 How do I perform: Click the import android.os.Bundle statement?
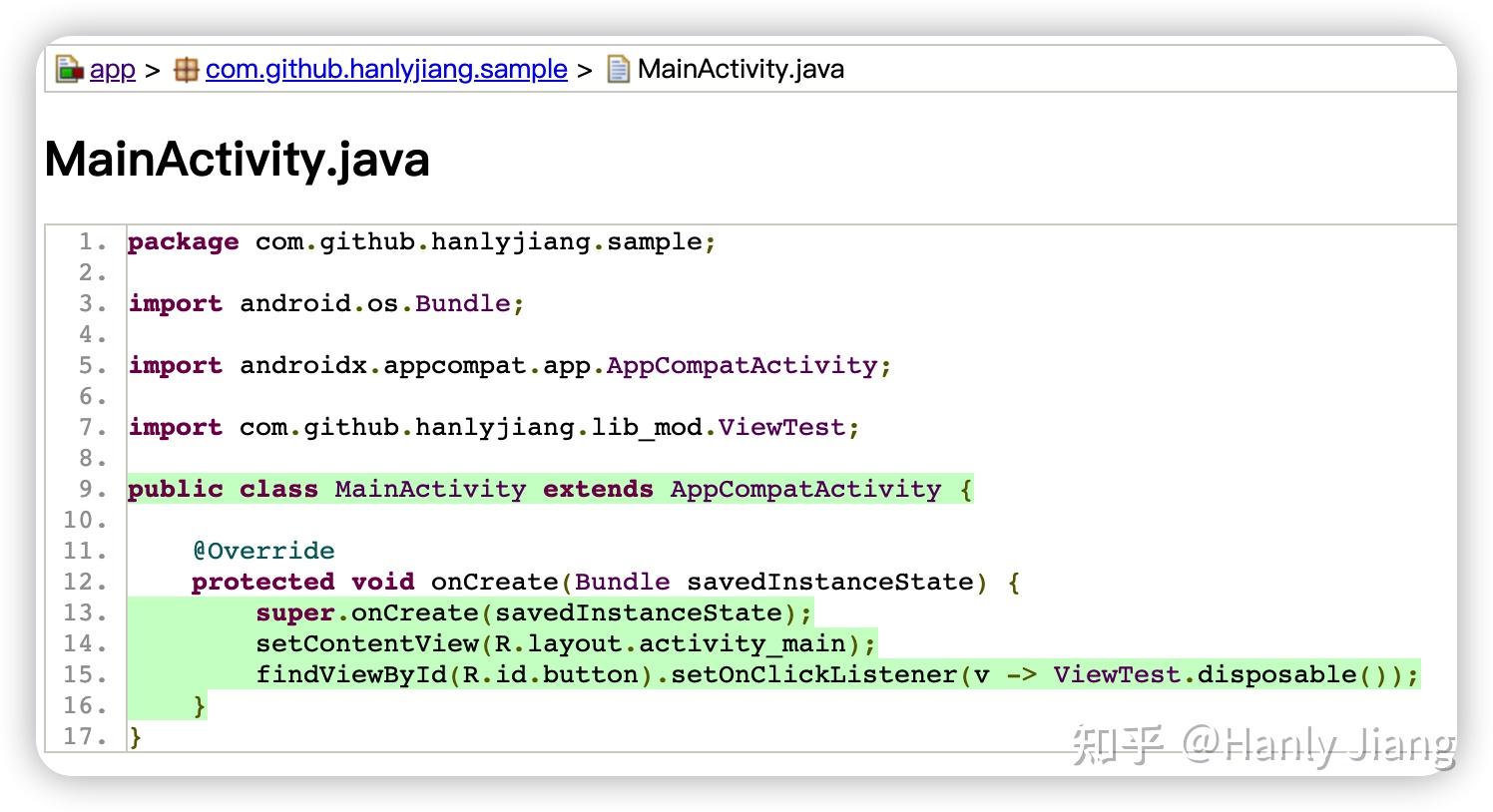click(x=324, y=303)
